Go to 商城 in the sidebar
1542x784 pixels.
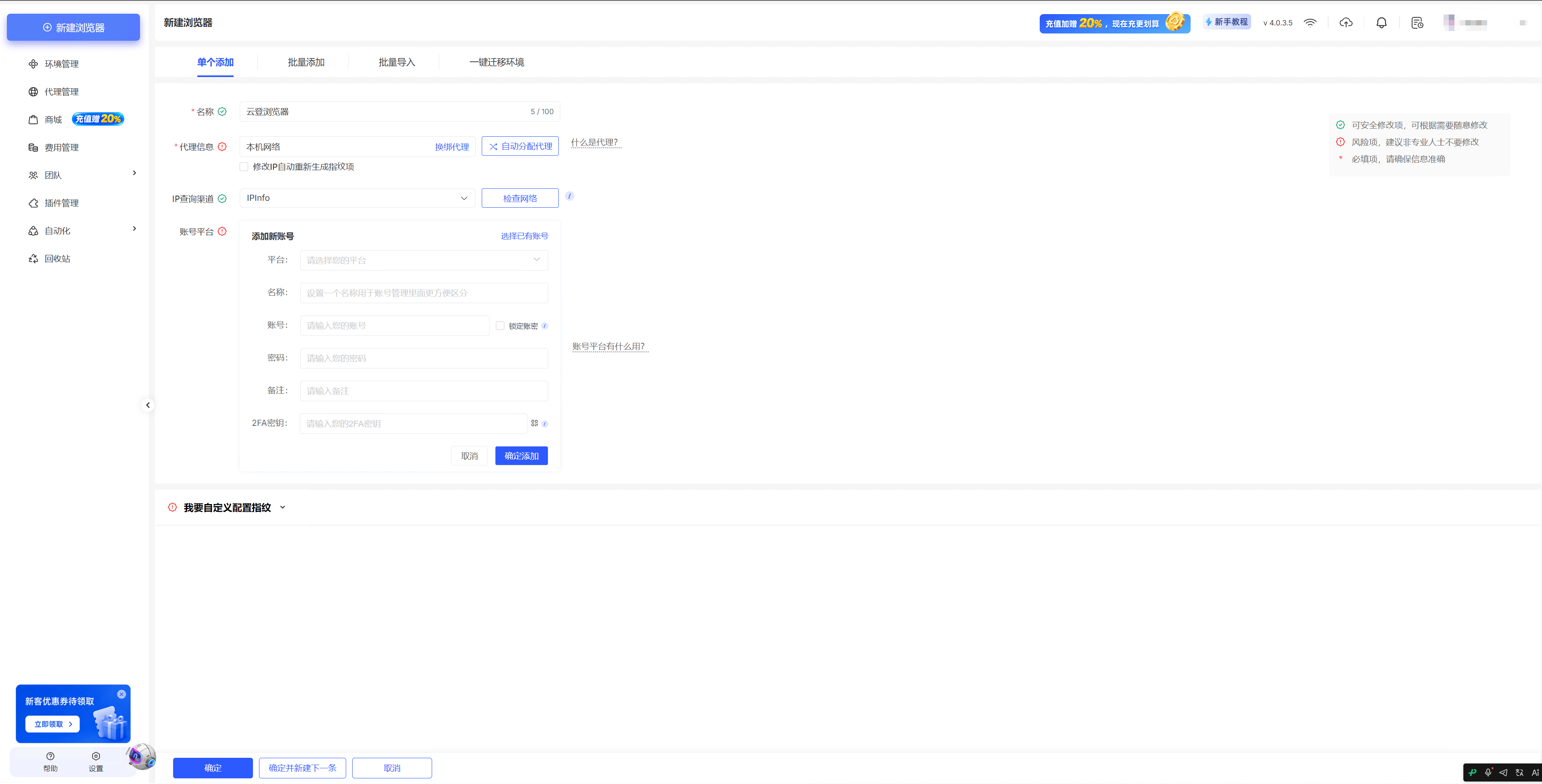tap(53, 120)
